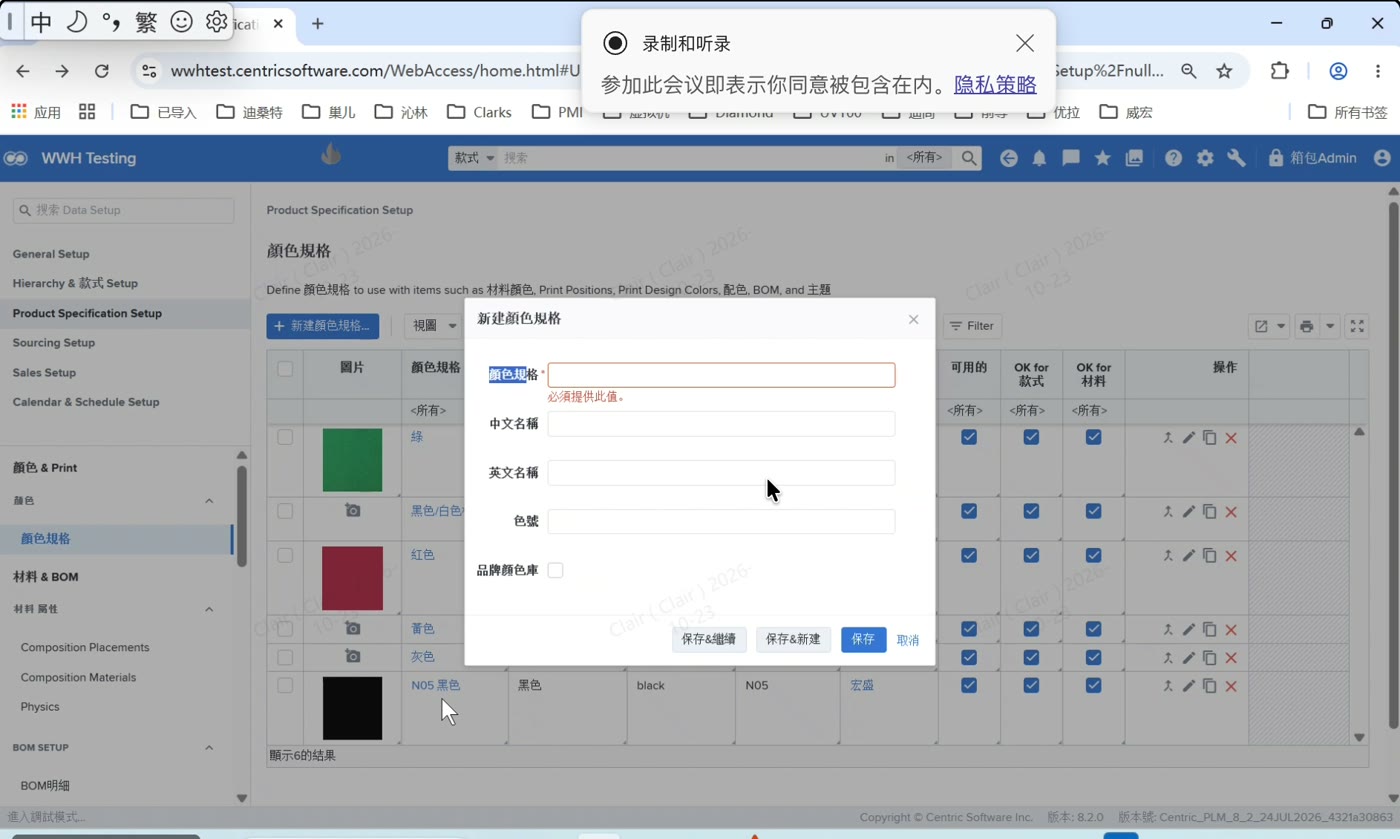Screen dimensions: 1400x839
Task: Click 取消 to cancel the dialog
Action: click(908, 640)
